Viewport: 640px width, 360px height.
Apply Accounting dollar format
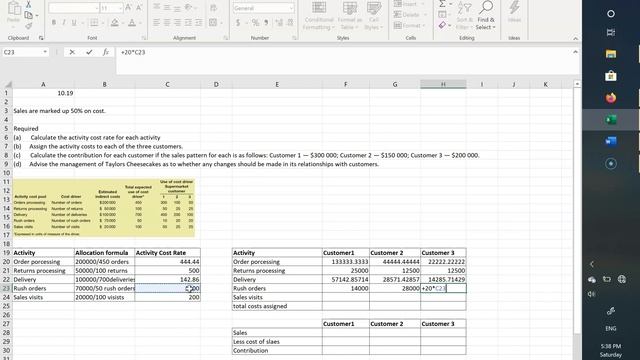coord(238,23)
